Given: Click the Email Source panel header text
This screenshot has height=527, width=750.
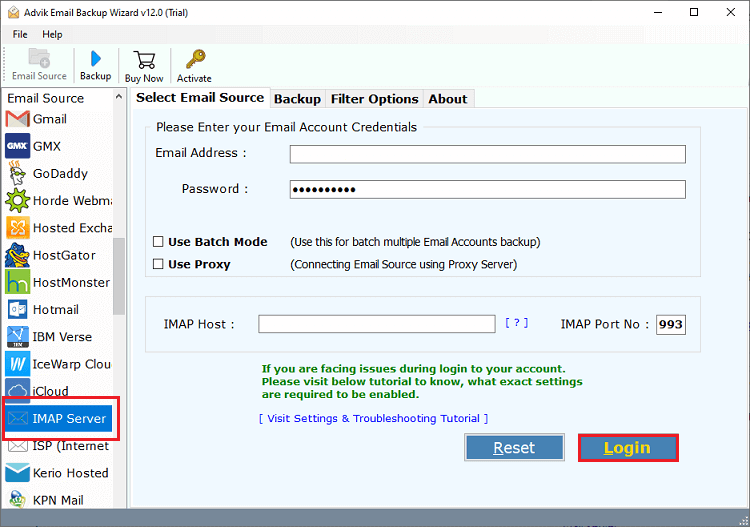Looking at the screenshot, I should click(x=45, y=99).
